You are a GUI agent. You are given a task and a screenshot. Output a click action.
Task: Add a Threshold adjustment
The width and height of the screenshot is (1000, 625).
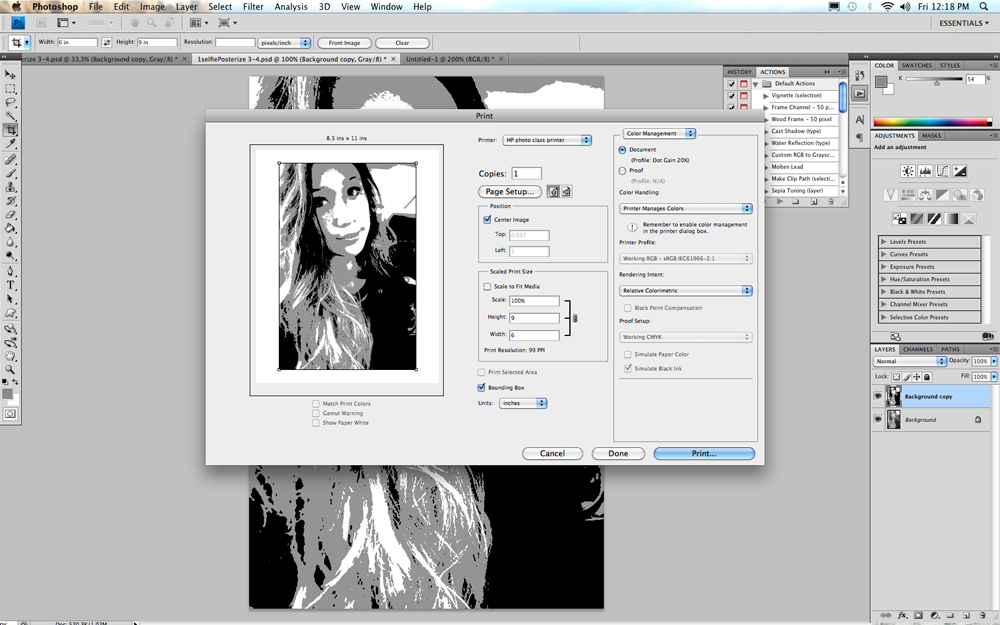click(x=934, y=219)
